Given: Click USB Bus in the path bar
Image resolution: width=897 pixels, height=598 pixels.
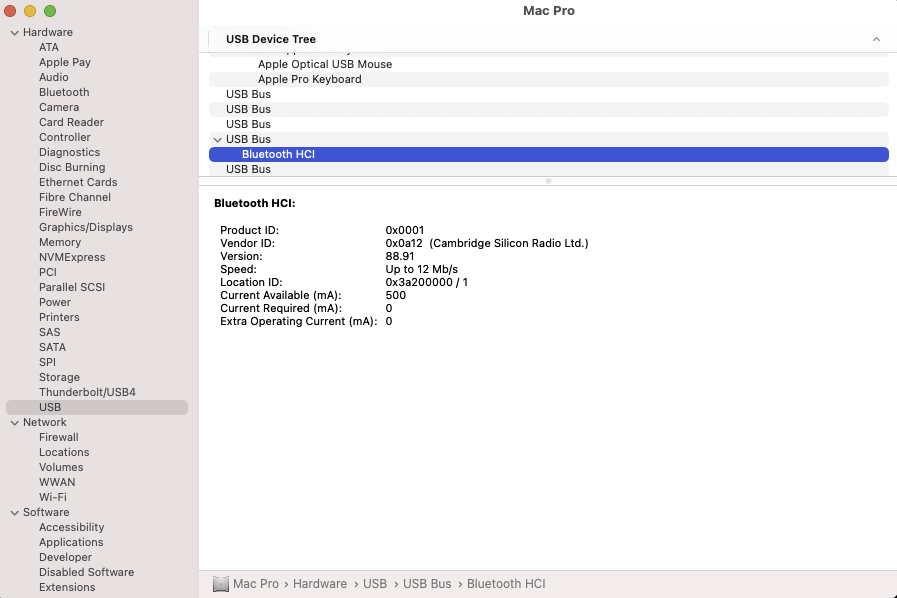Looking at the screenshot, I should click(x=427, y=584).
